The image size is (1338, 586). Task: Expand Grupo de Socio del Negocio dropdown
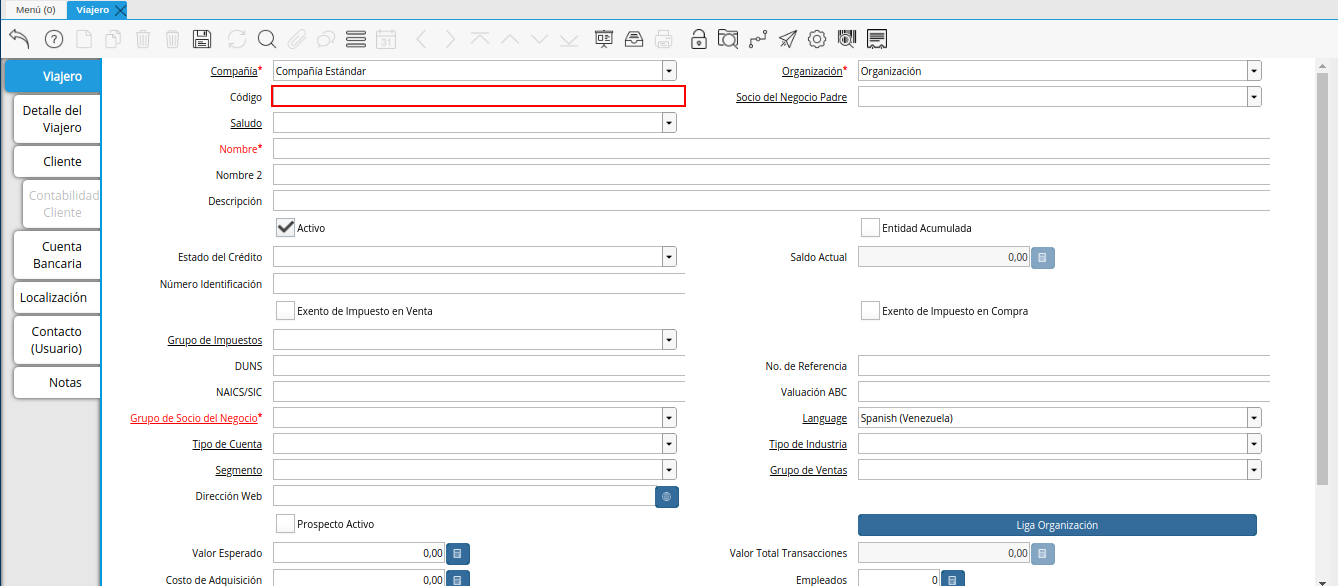(x=669, y=418)
